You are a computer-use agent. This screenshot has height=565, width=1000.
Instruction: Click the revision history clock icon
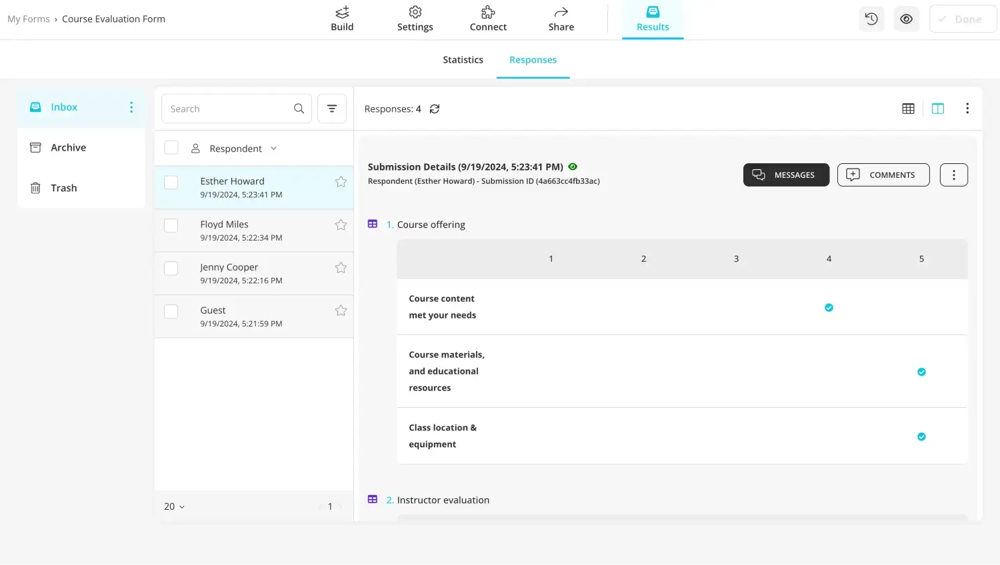click(871, 19)
